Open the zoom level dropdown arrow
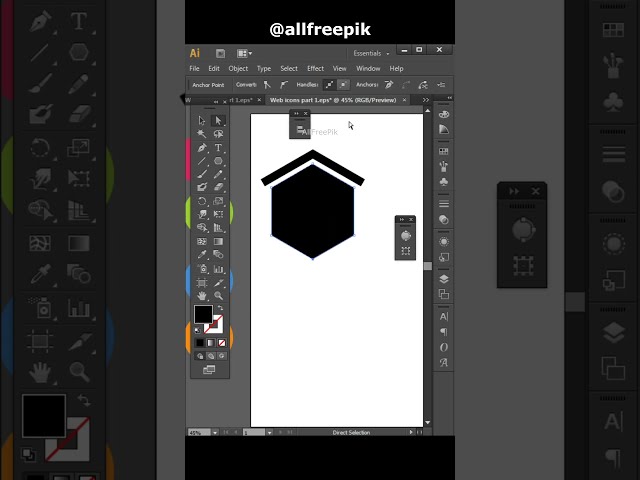This screenshot has height=480, width=640. (215, 433)
